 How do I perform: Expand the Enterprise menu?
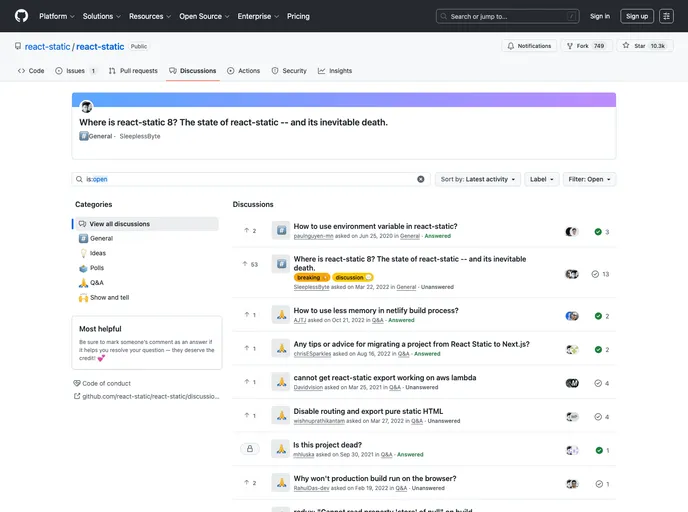pos(258,16)
